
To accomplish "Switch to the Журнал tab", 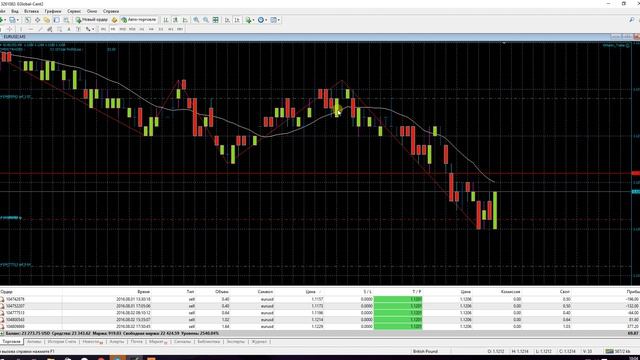I will point(259,342).
